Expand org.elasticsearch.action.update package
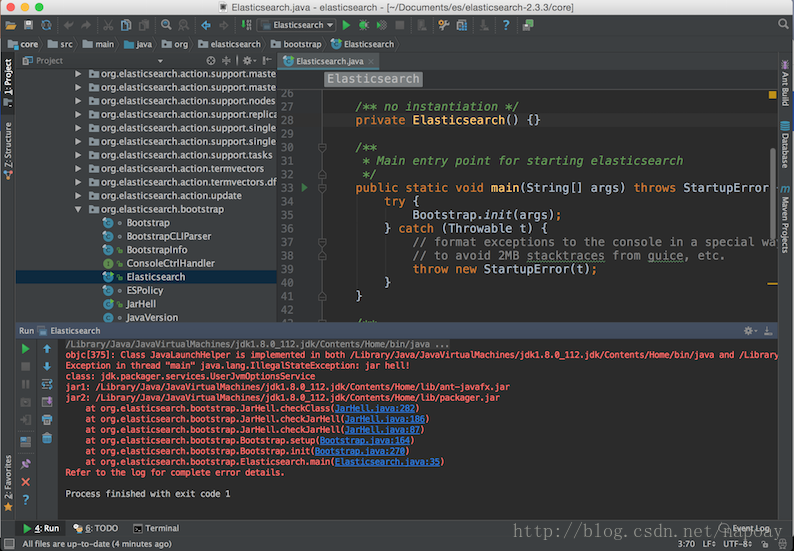Screen dimensions: 794x551 coord(78,195)
